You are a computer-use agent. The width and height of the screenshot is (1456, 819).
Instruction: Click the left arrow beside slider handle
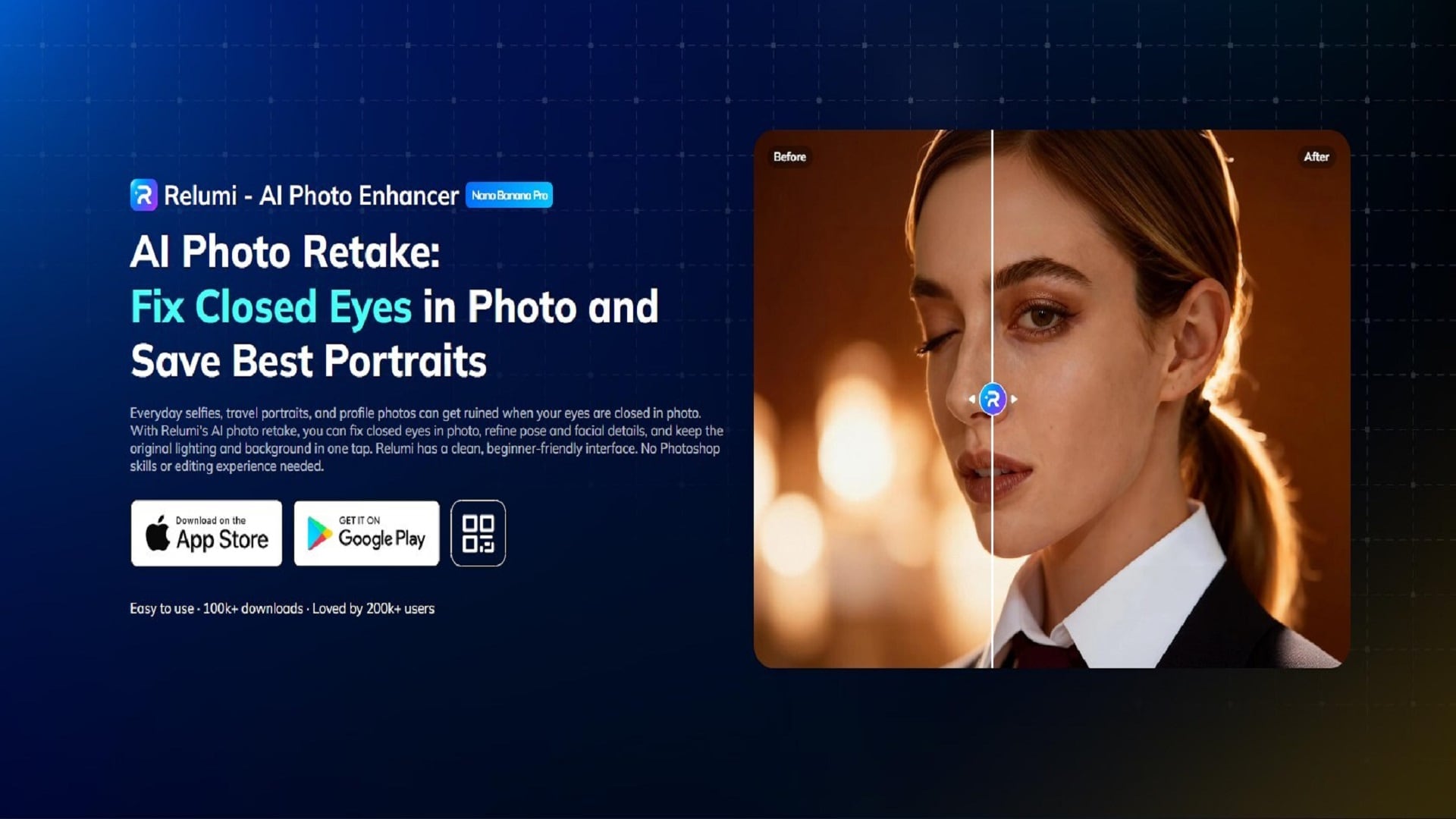click(x=971, y=399)
